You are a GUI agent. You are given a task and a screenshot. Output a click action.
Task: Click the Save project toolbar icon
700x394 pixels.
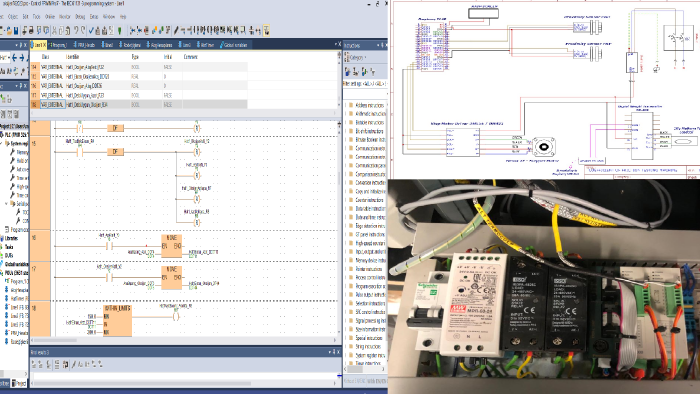pos(16,30)
